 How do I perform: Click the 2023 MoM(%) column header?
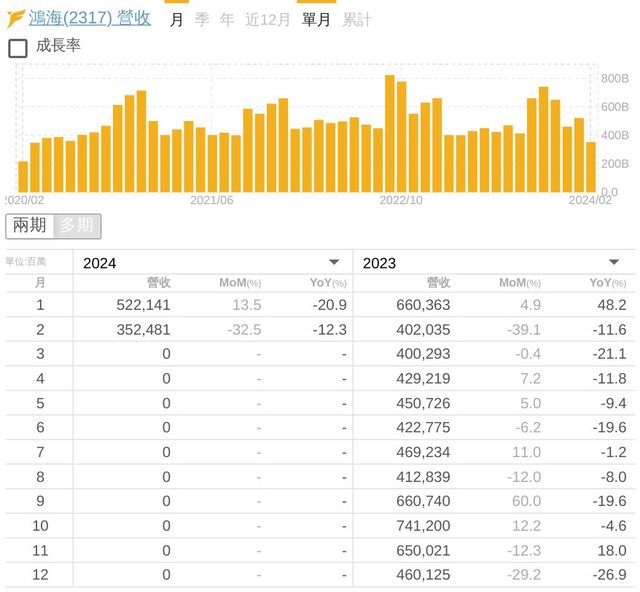pyautogui.click(x=520, y=283)
